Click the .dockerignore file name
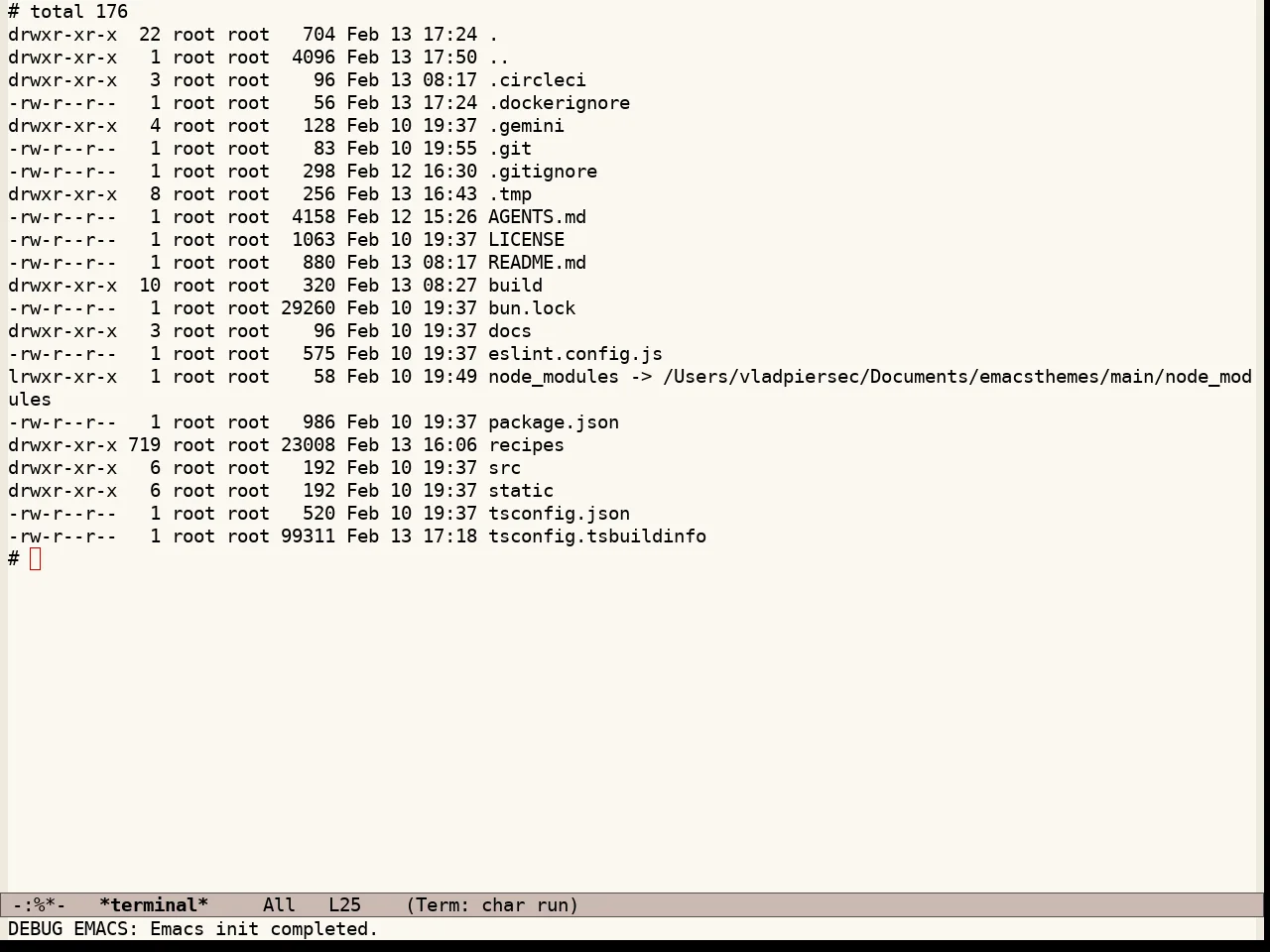This screenshot has height=952, width=1270. click(x=559, y=103)
